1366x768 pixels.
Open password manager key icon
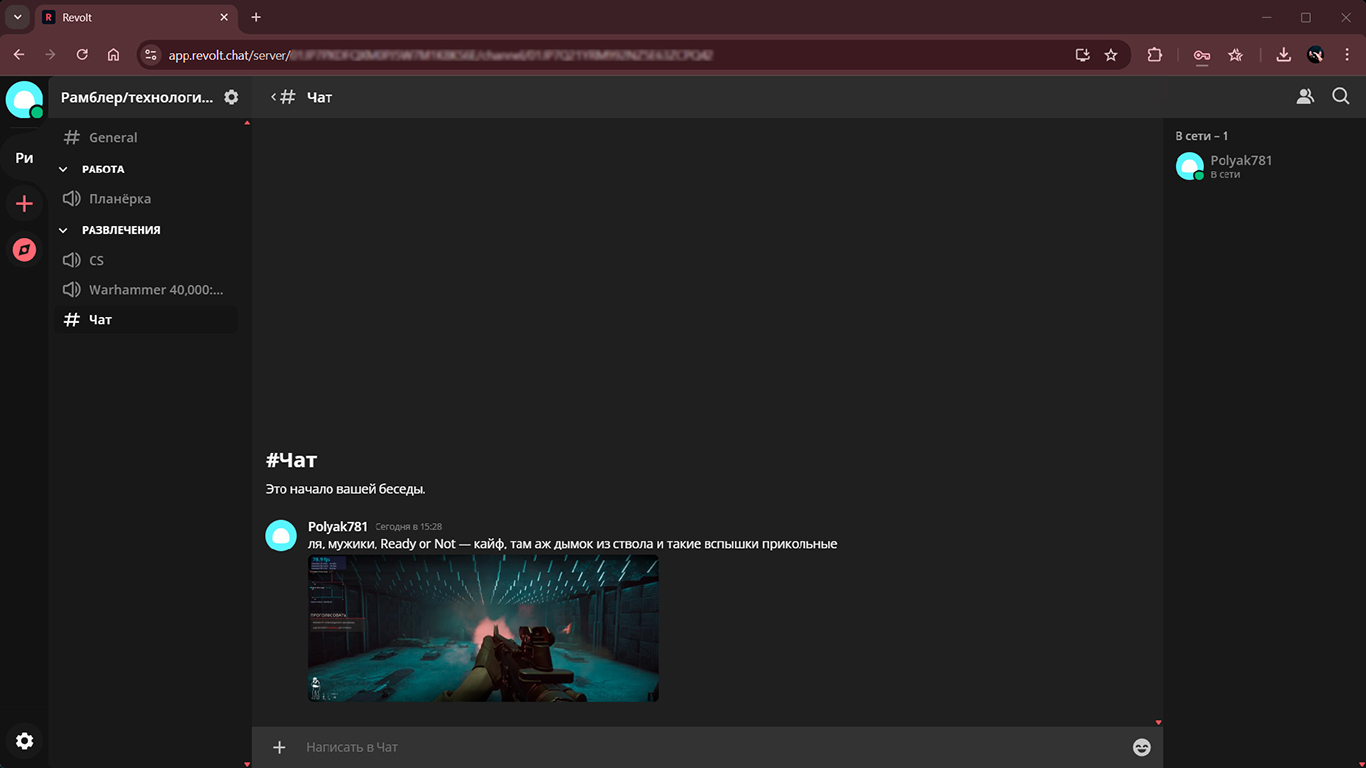[1202, 55]
